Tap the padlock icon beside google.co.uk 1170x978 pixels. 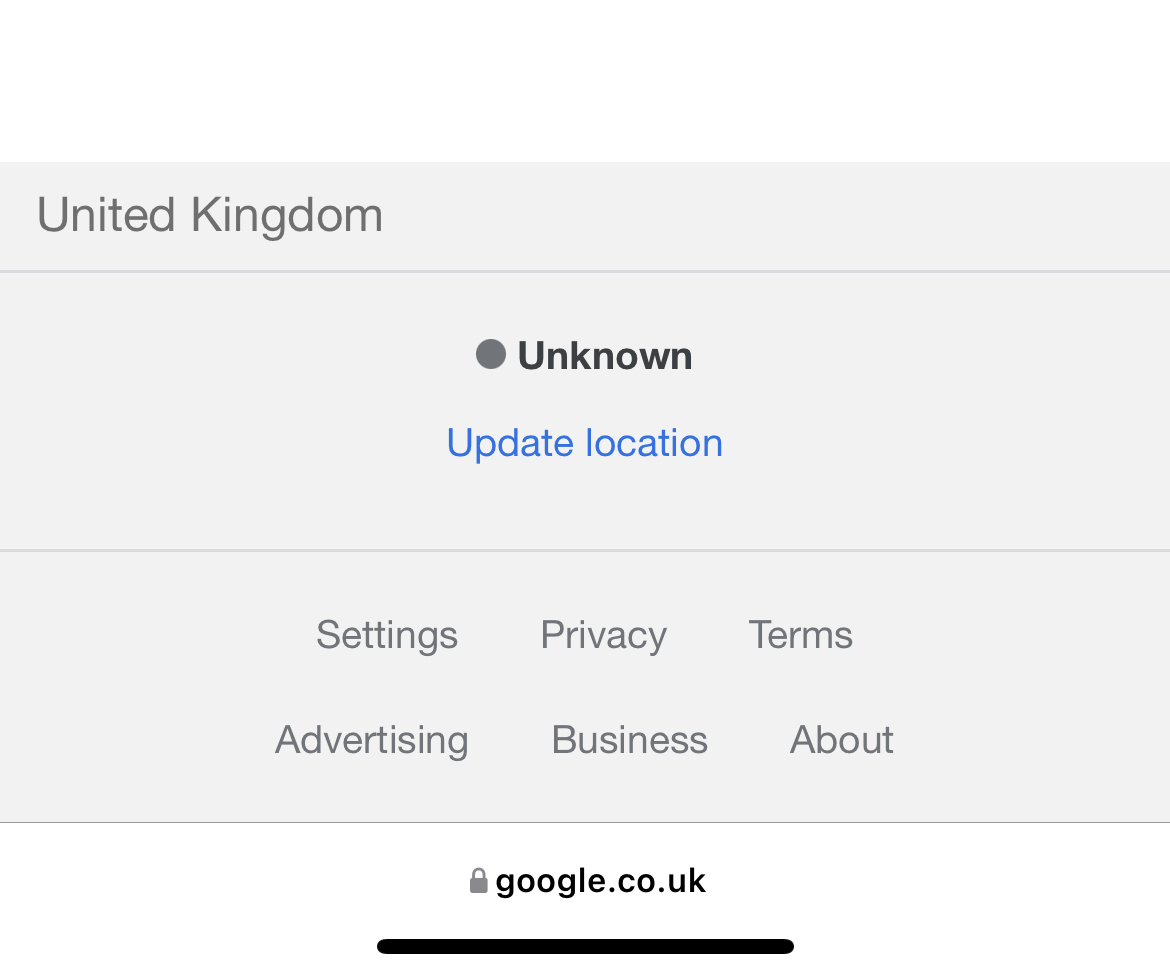point(478,881)
